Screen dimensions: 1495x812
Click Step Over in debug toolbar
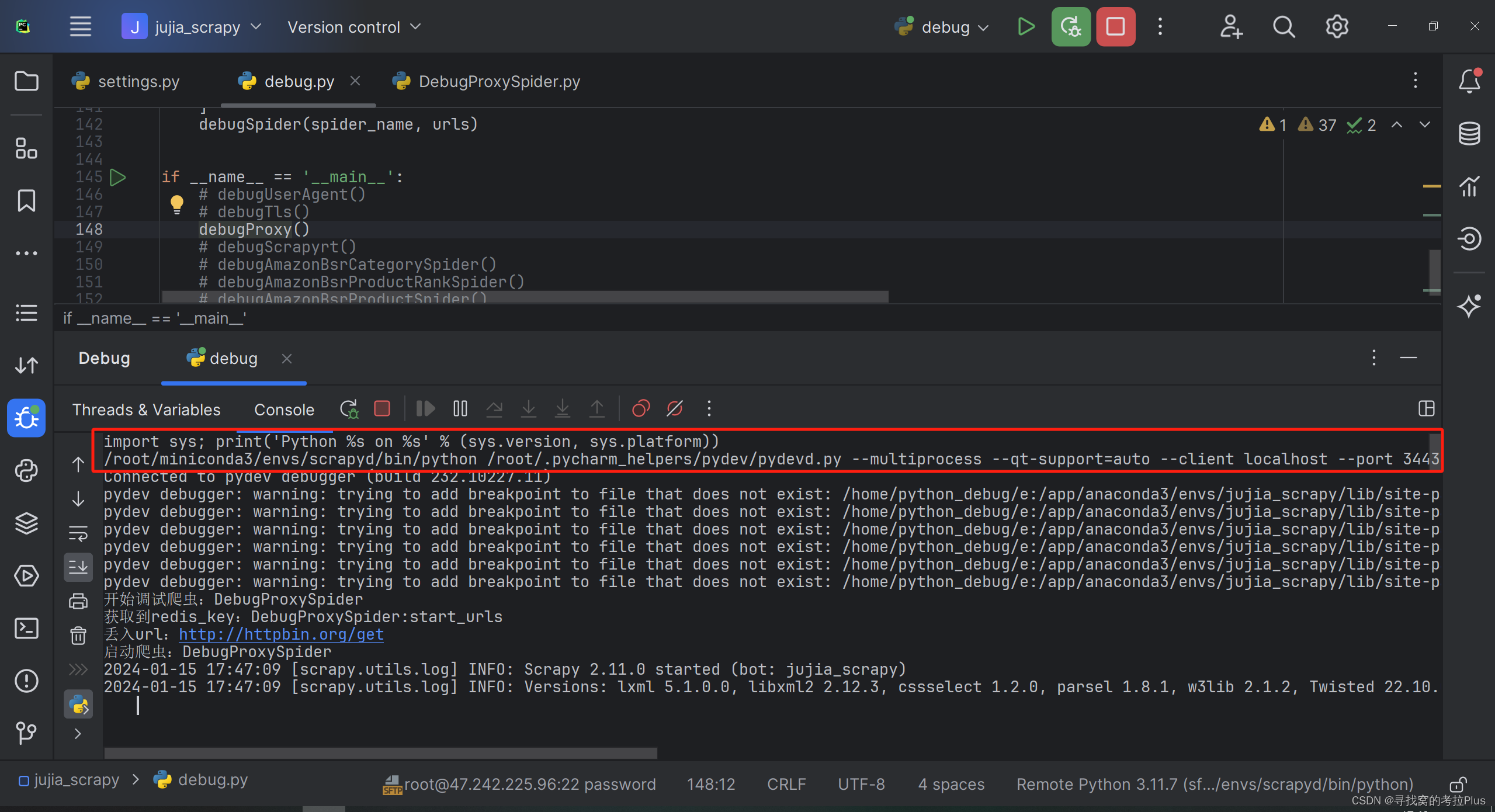tap(494, 408)
